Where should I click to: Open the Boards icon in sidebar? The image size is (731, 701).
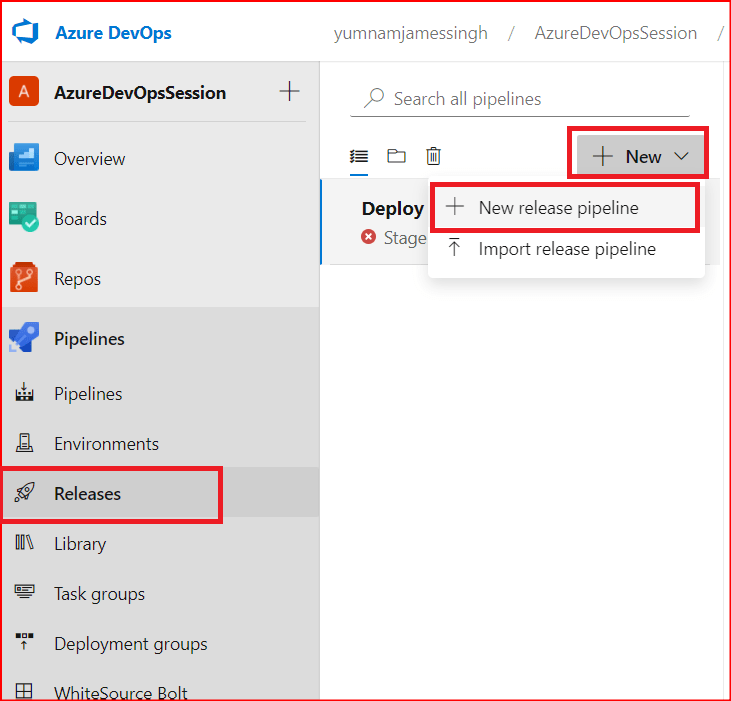pyautogui.click(x=24, y=219)
